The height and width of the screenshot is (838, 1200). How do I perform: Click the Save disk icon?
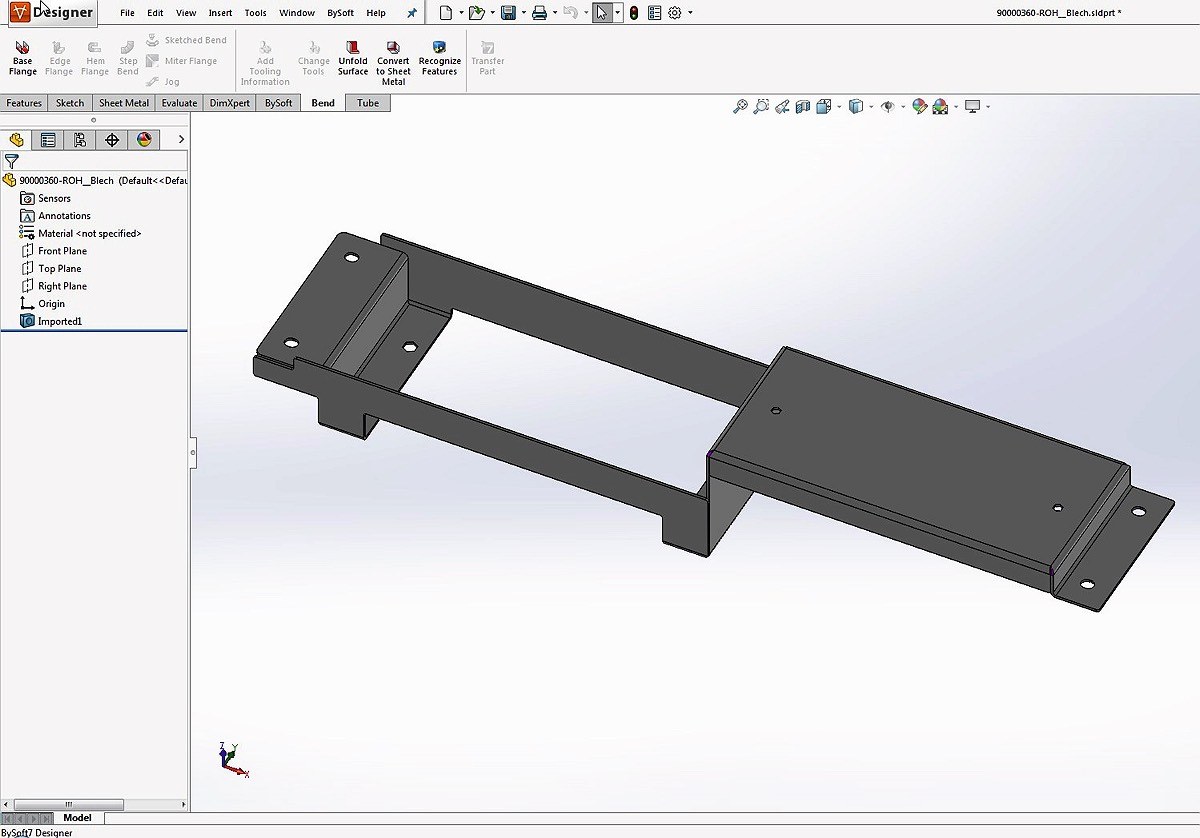508,13
